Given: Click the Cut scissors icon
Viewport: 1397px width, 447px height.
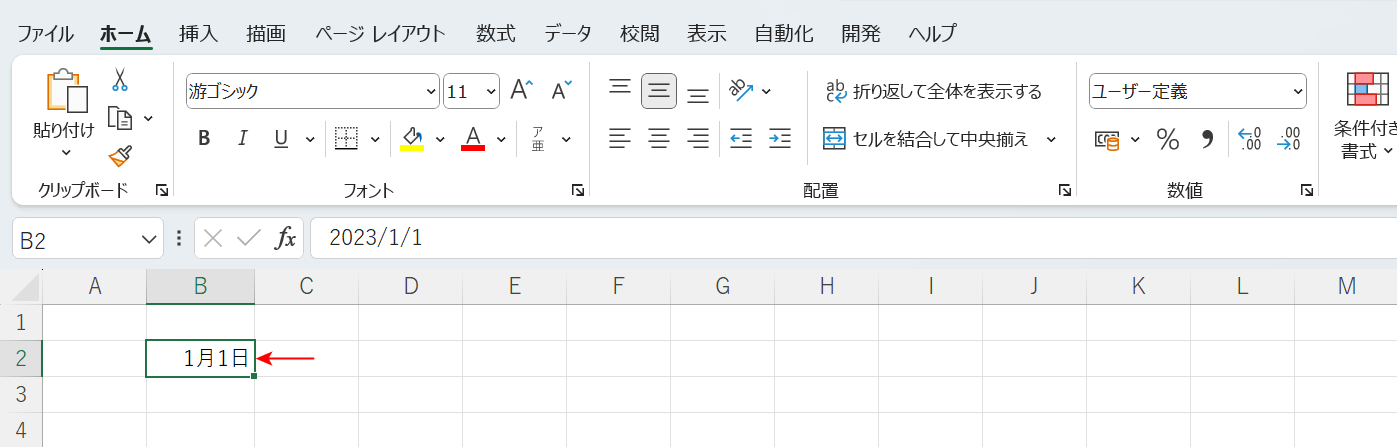Looking at the screenshot, I should click(120, 80).
